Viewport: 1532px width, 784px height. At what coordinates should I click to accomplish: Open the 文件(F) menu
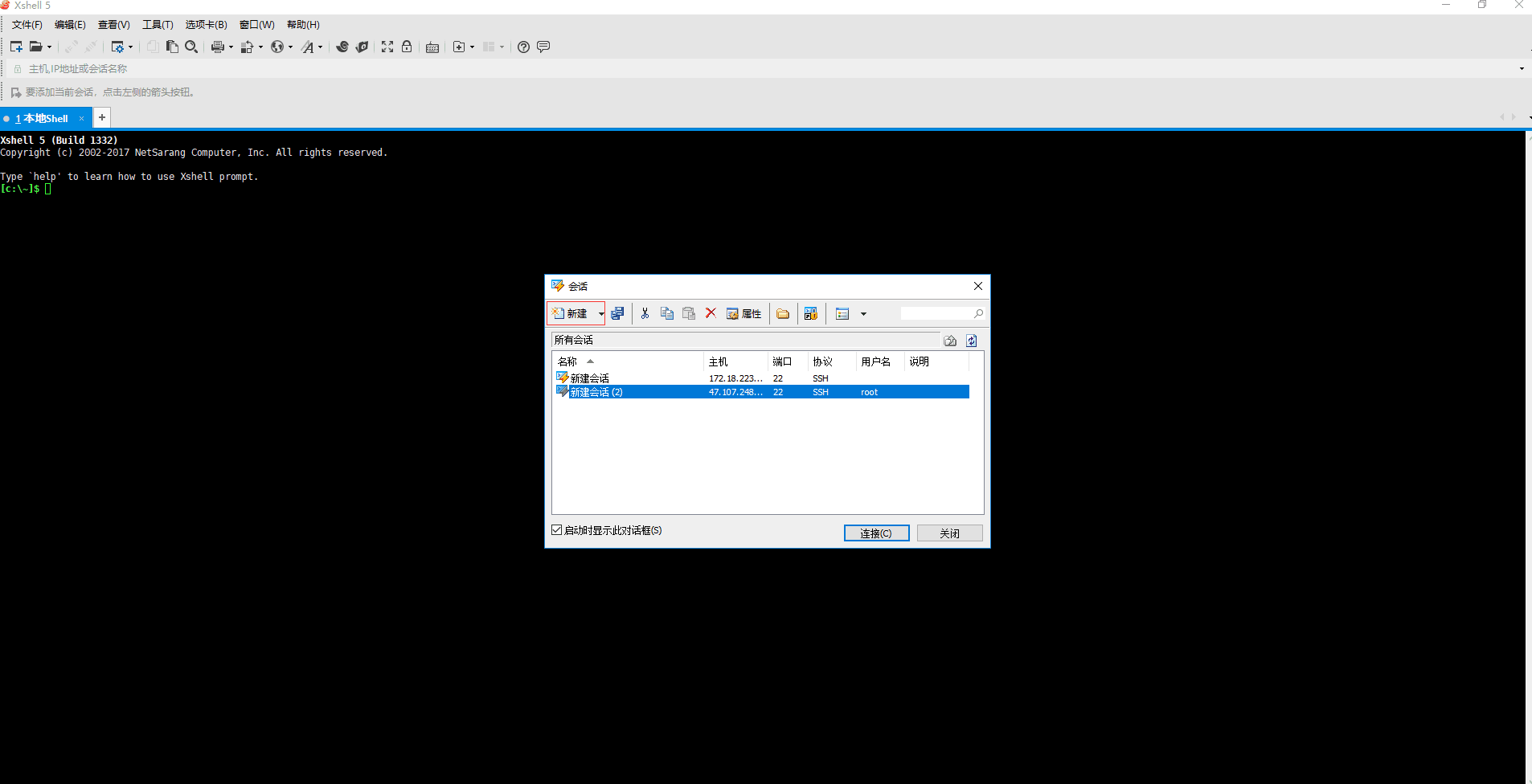(27, 25)
